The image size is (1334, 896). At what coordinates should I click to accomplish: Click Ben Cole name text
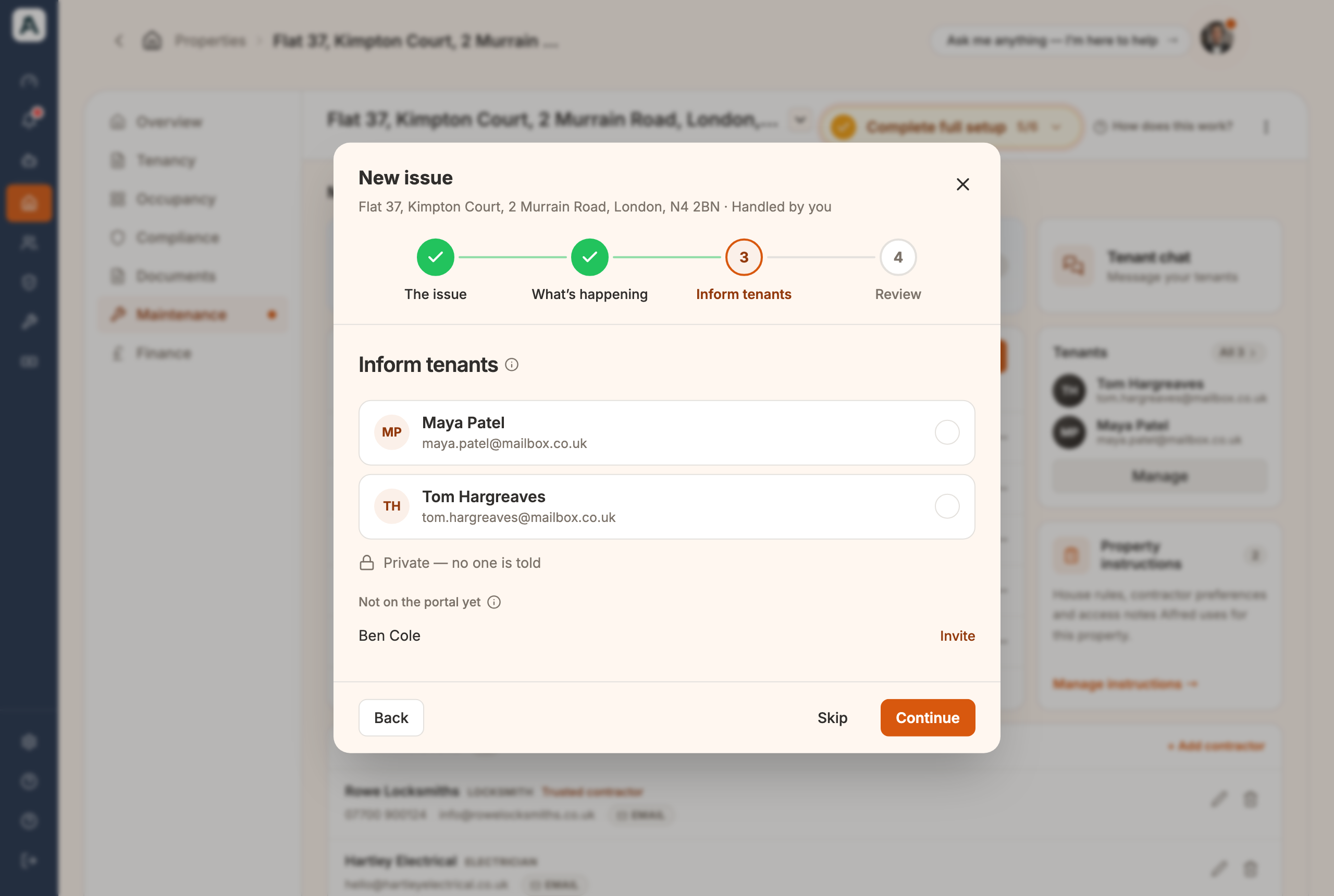pyautogui.click(x=389, y=636)
